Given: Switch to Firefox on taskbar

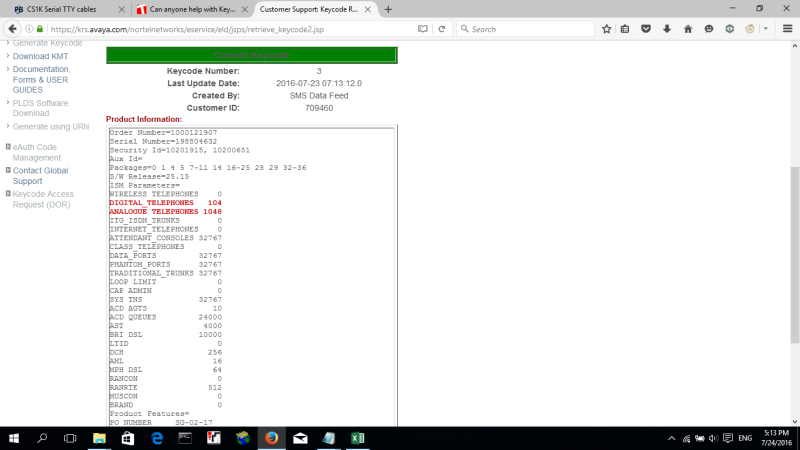Looking at the screenshot, I should pos(271,438).
